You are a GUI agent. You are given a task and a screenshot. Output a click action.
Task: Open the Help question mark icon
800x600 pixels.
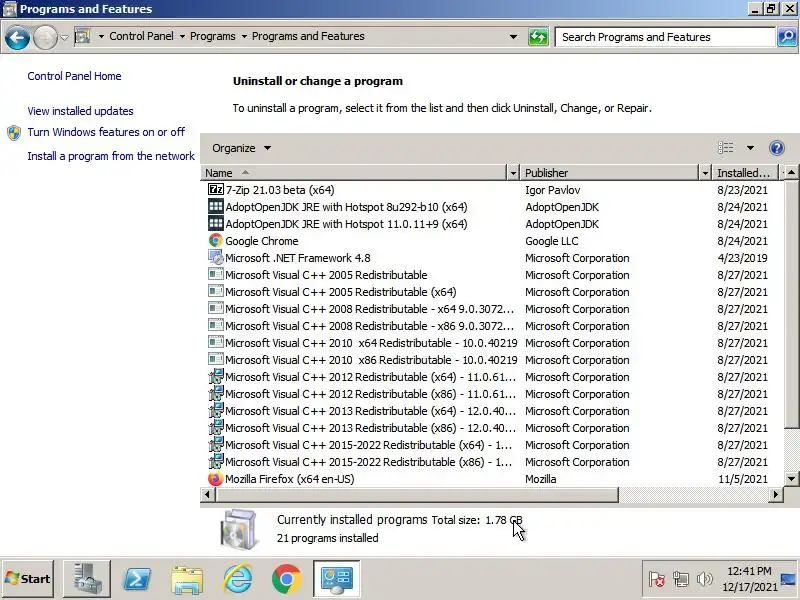[x=777, y=148]
